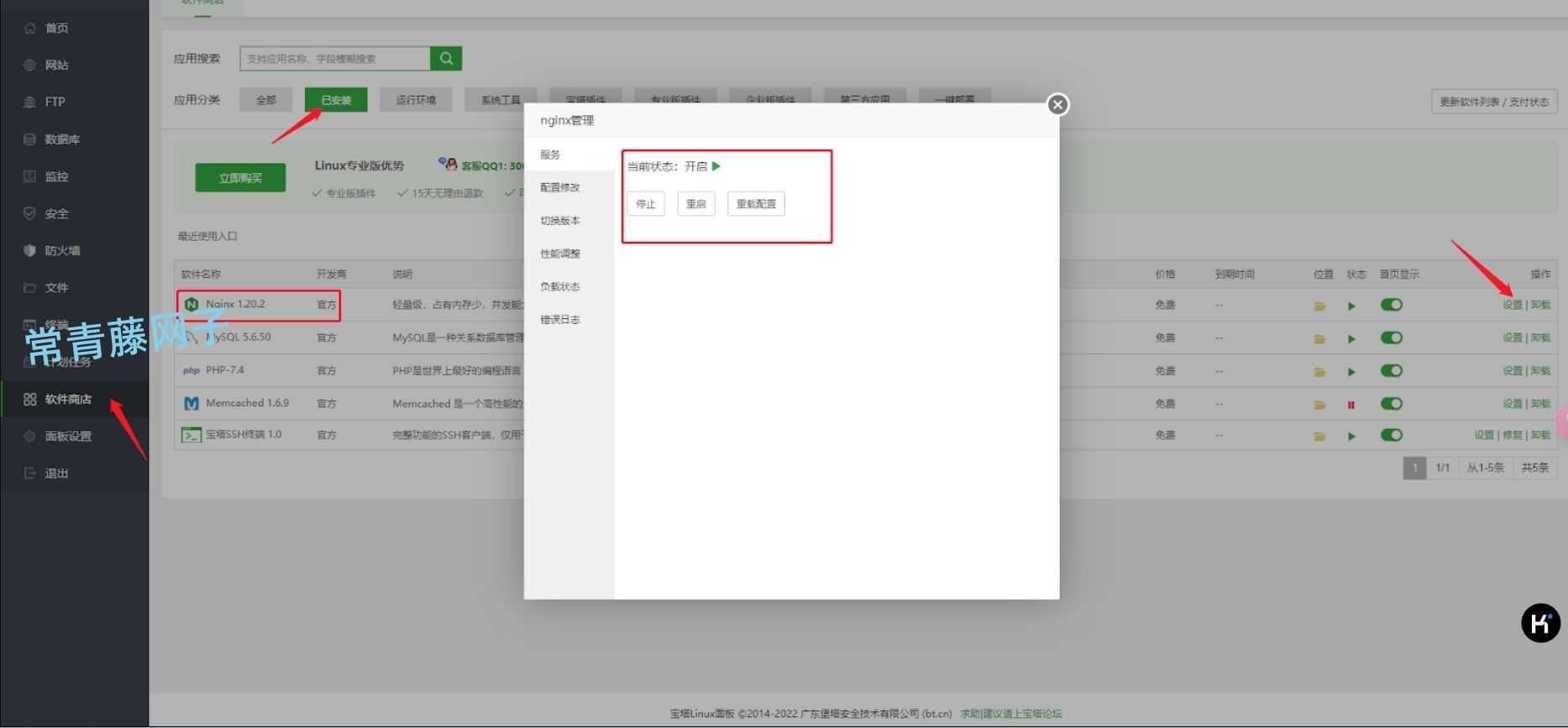Click 更新软件列表 / 支付状态 button
This screenshot has height=728, width=1568.
1494,102
